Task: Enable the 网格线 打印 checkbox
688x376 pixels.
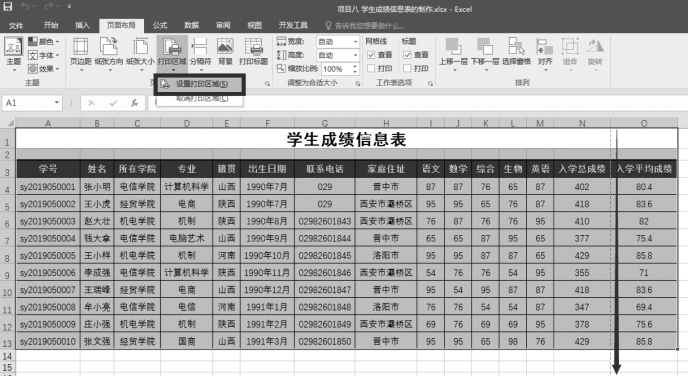Action: [371, 68]
